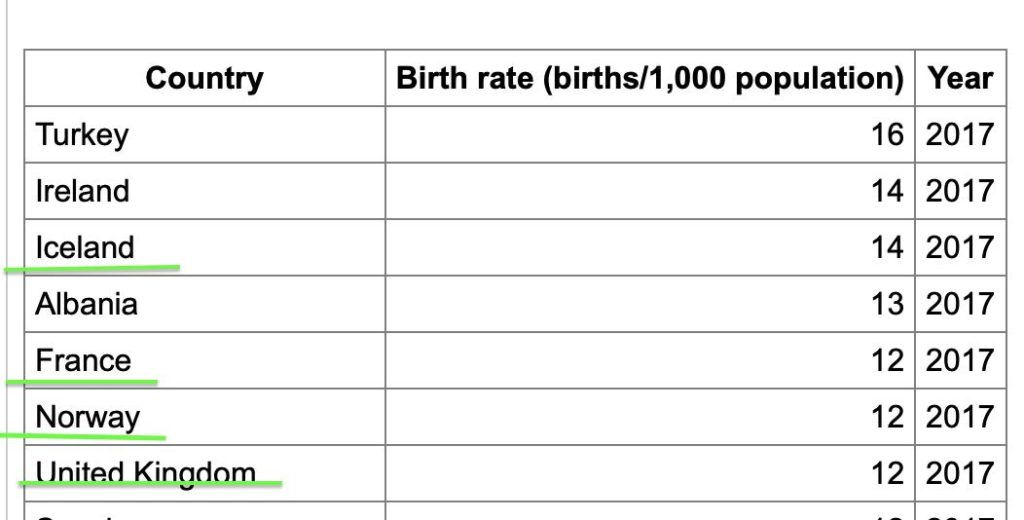Click the Albania country cell
The height and width of the screenshot is (520, 1024).
(204, 304)
